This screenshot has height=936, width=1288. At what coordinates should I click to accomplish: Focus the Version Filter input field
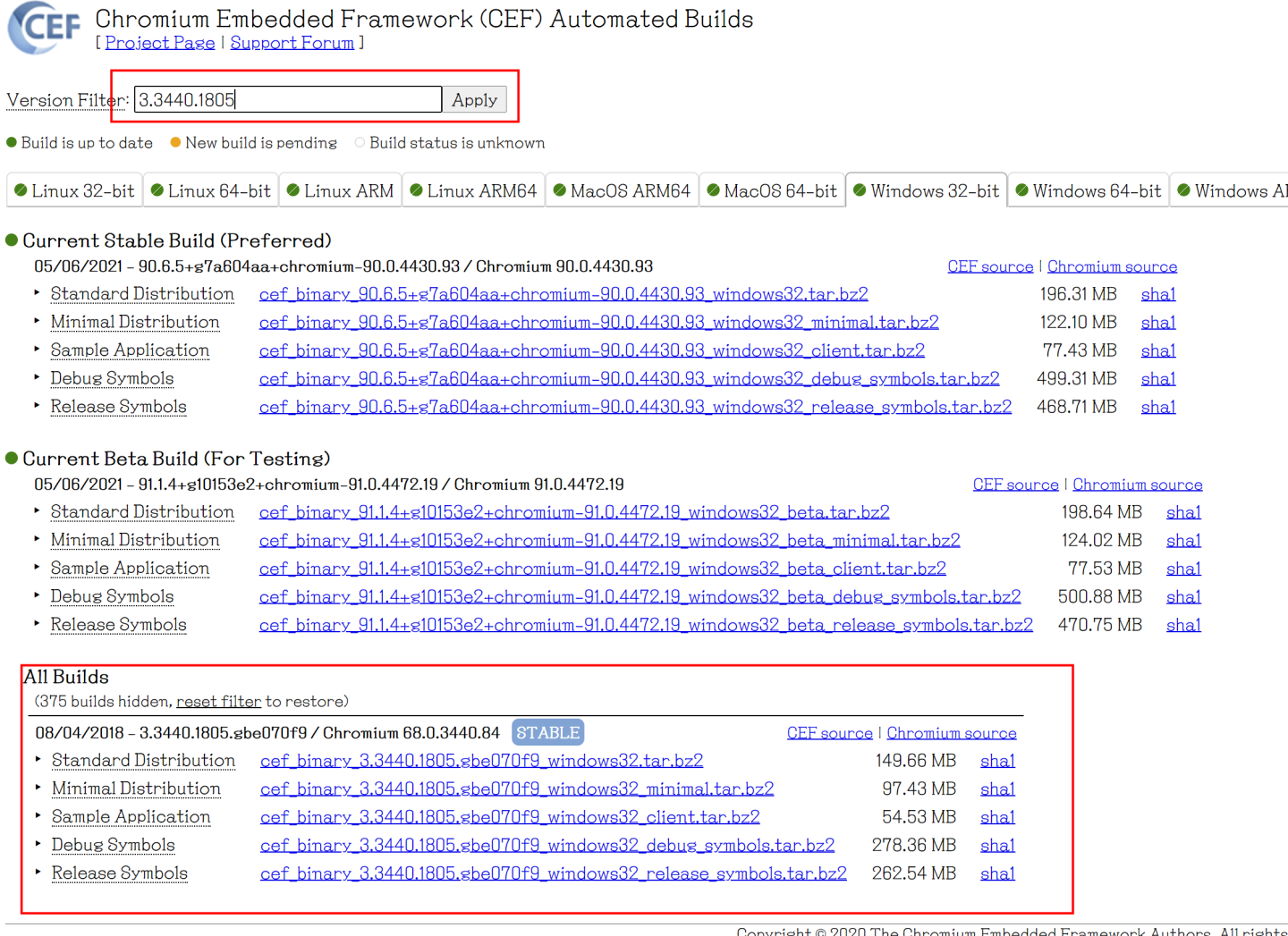pos(288,99)
